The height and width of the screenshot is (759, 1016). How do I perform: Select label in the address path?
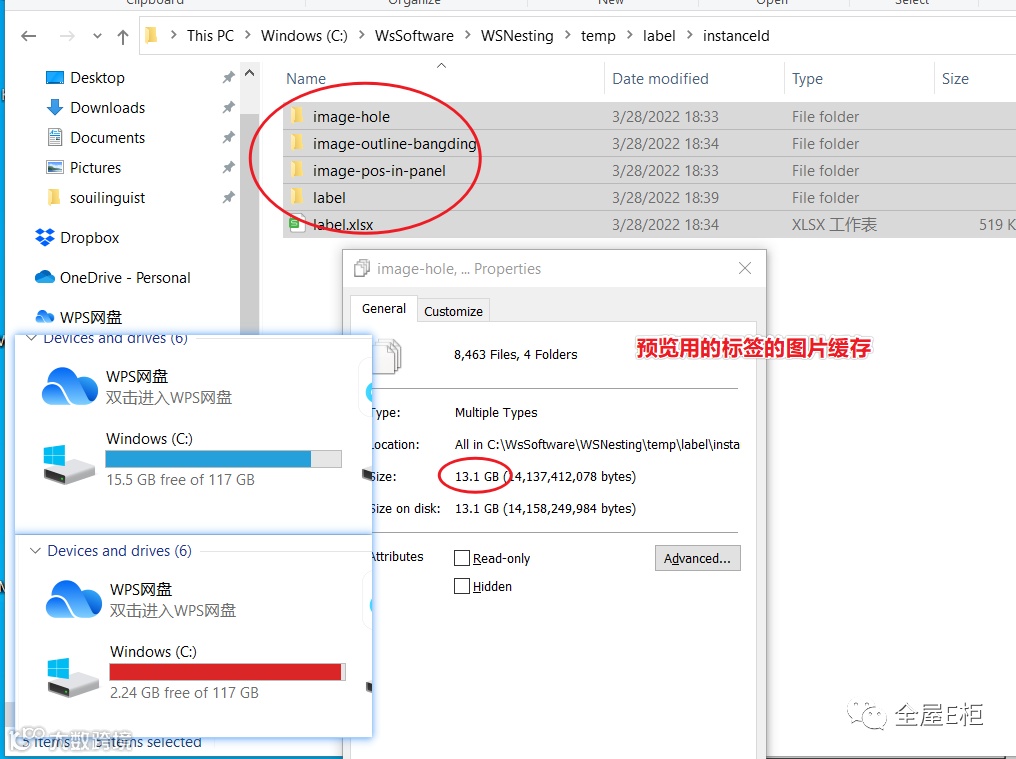point(659,36)
